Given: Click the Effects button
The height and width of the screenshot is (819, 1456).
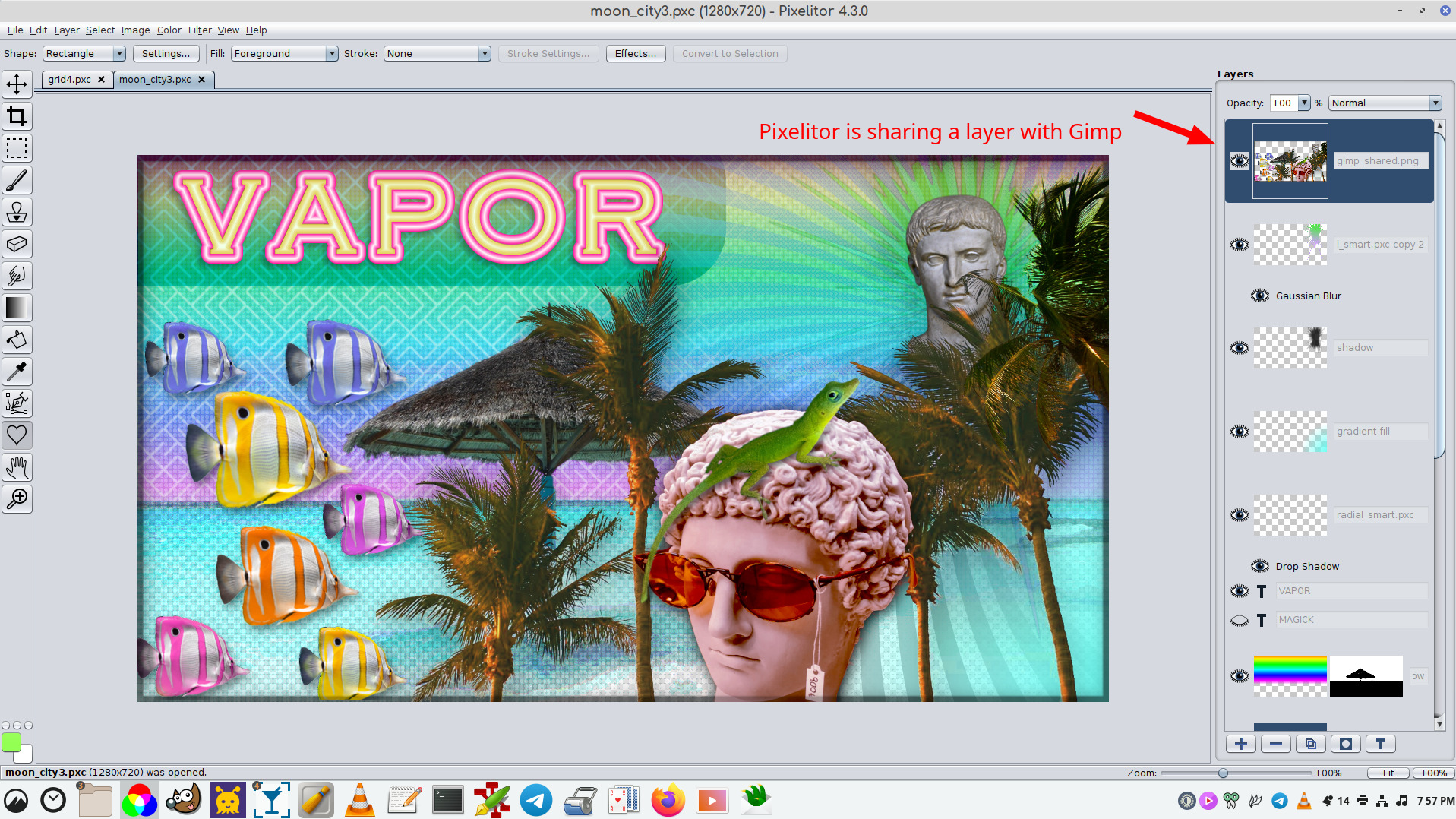Looking at the screenshot, I should (x=635, y=53).
